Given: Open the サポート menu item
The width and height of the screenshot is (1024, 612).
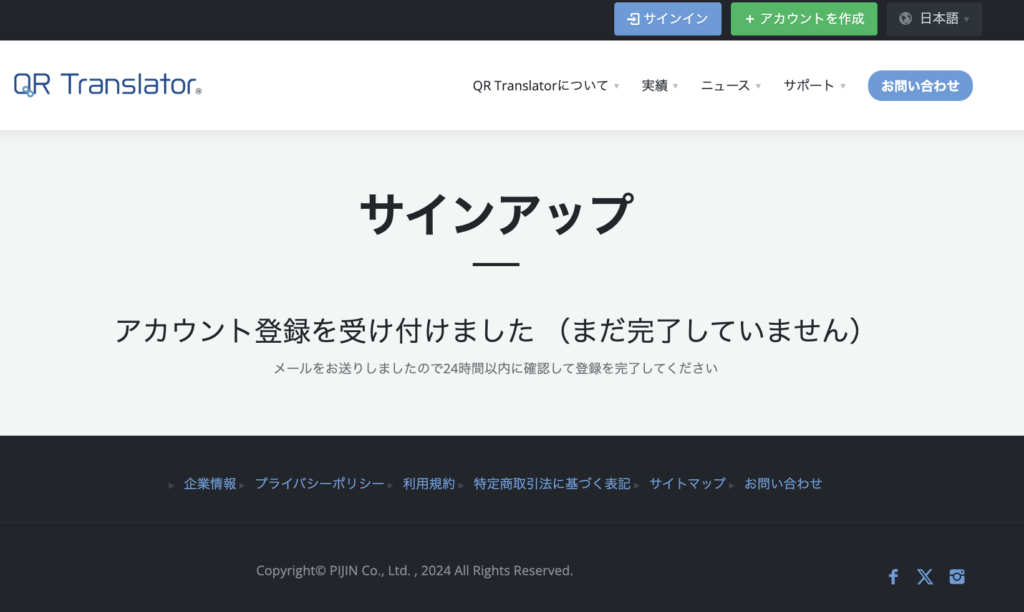Looking at the screenshot, I should (814, 86).
